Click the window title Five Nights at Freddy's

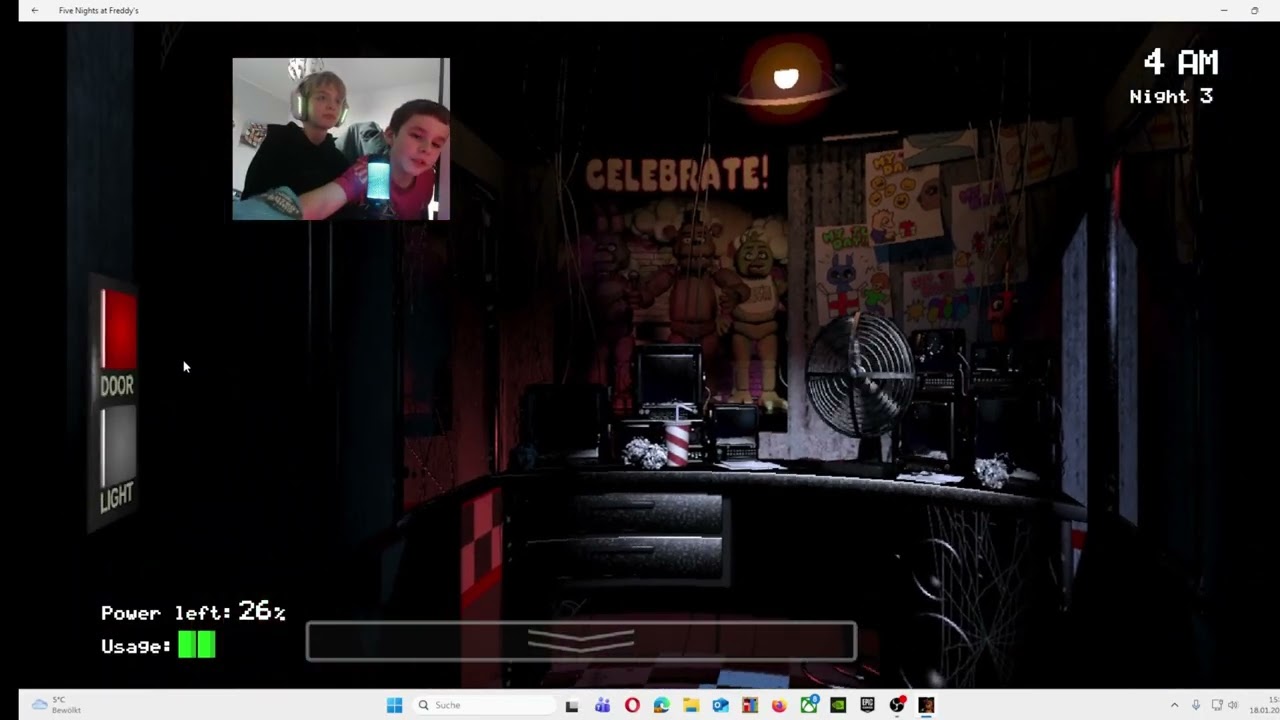tap(99, 10)
